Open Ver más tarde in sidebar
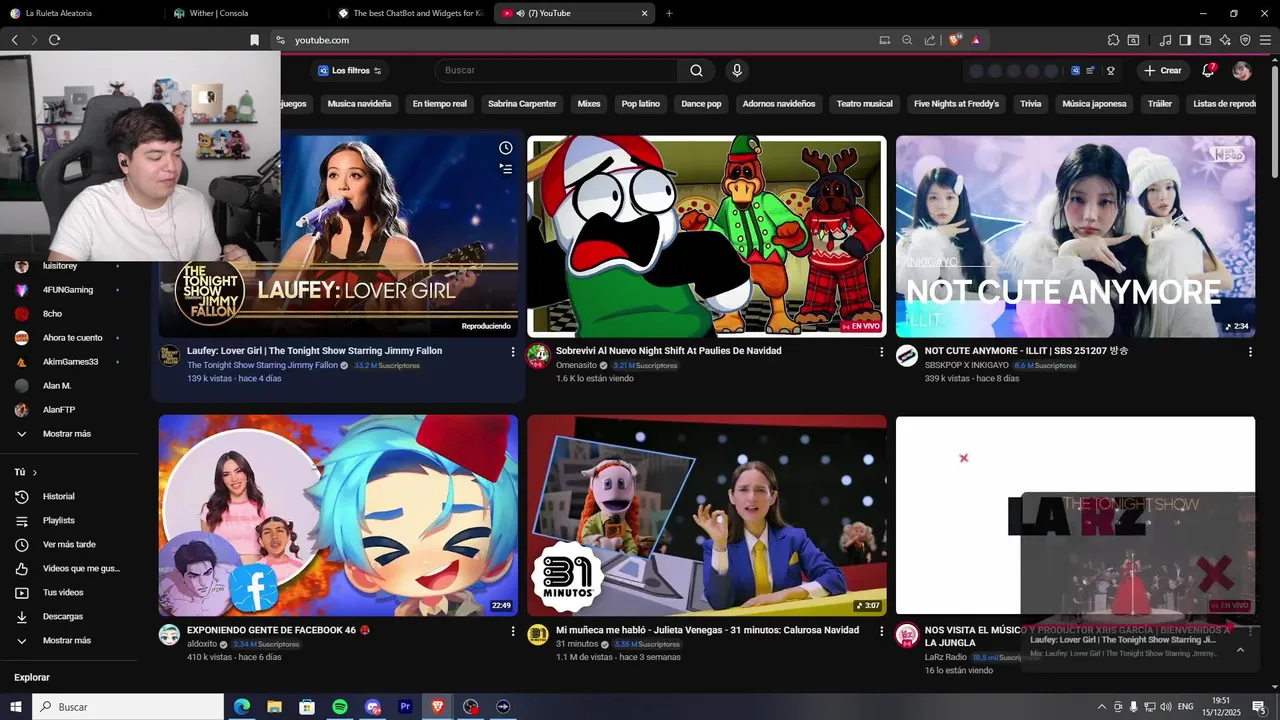Image resolution: width=1280 pixels, height=720 pixels. [x=66, y=544]
